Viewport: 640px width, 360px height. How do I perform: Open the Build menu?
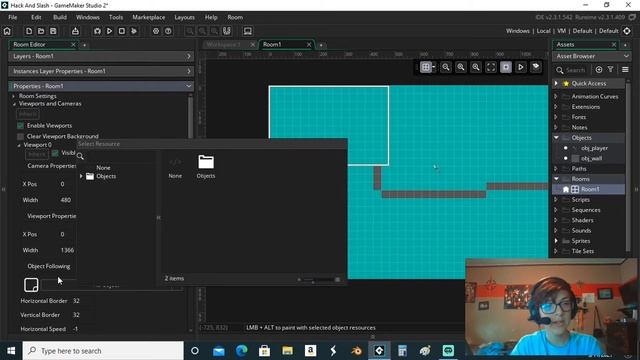click(x=60, y=17)
